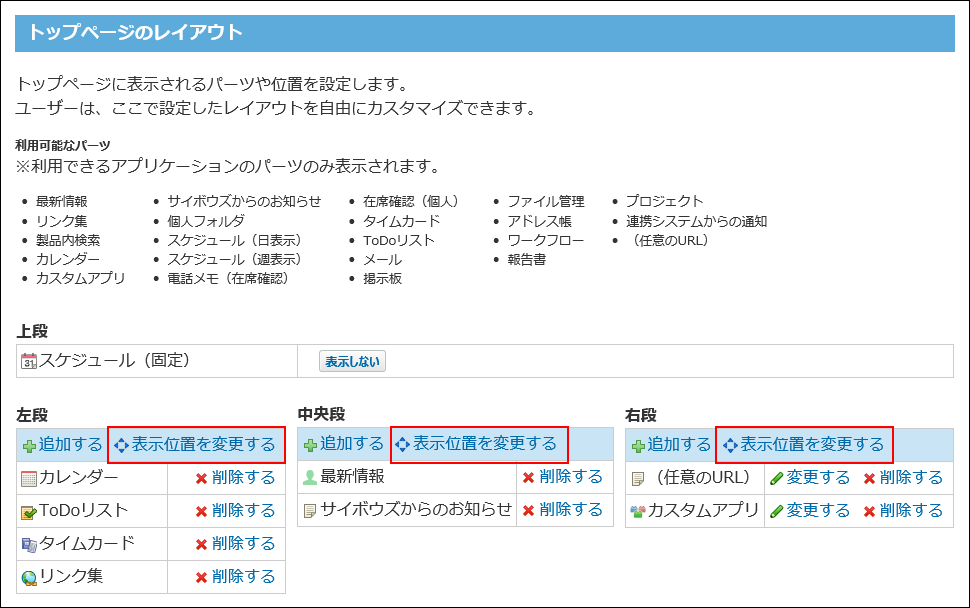The width and height of the screenshot is (970, 608).
Task: Click 削除する link for タイムカード
Action: point(243,543)
